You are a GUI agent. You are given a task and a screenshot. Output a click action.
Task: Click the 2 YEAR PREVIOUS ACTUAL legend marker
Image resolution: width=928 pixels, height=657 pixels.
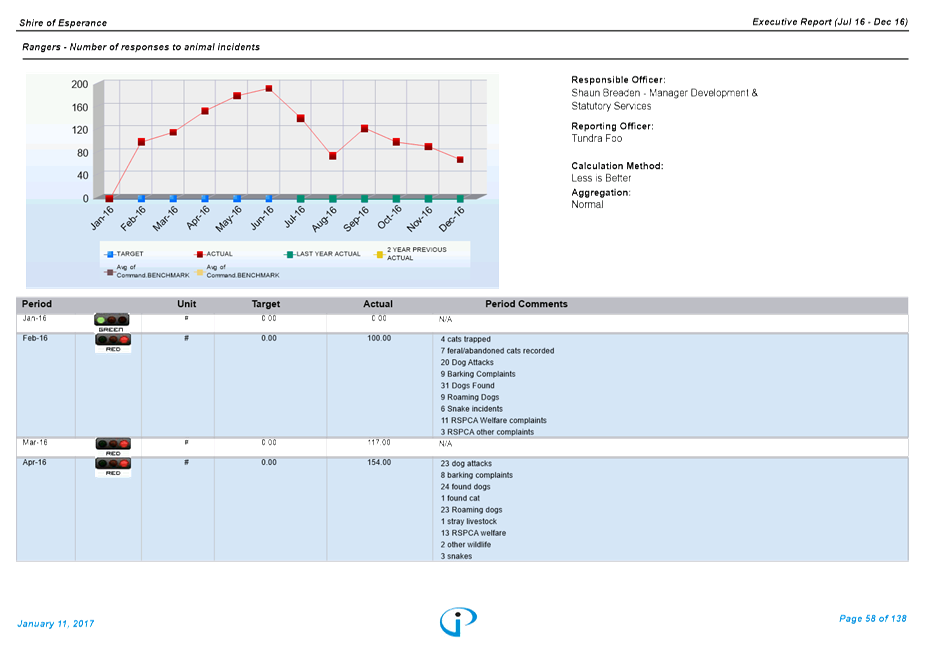(x=380, y=255)
